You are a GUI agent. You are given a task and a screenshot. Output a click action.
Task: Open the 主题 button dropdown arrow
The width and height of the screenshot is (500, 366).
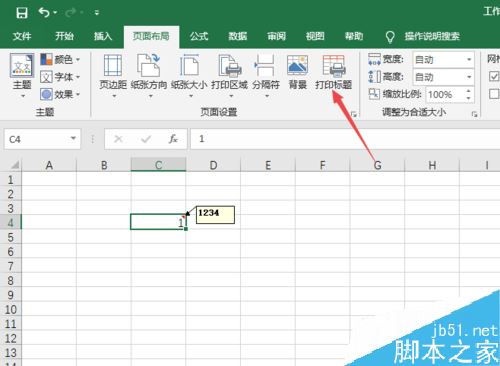pyautogui.click(x=23, y=96)
